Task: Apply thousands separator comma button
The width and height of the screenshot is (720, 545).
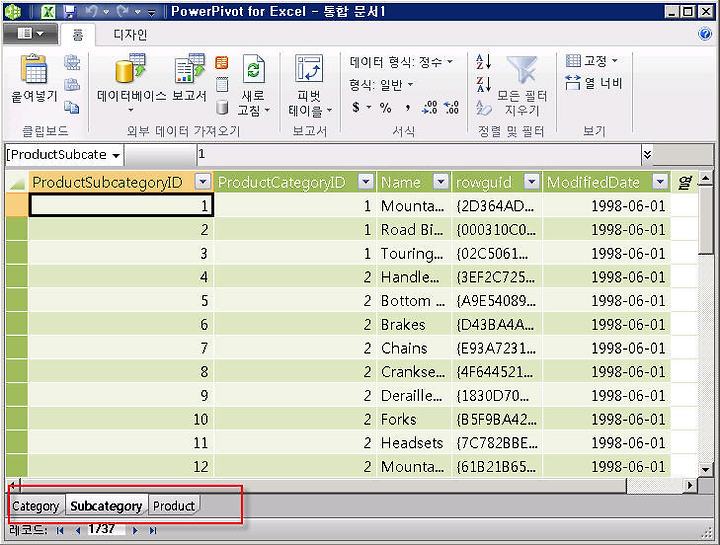Action: (407, 108)
